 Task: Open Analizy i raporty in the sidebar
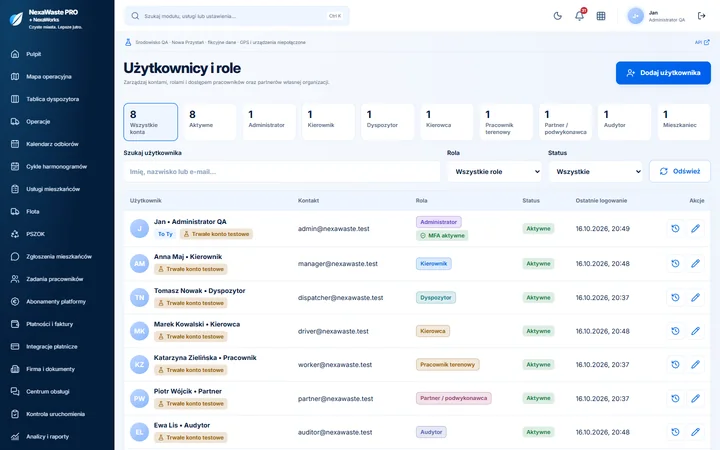[x=57, y=437]
